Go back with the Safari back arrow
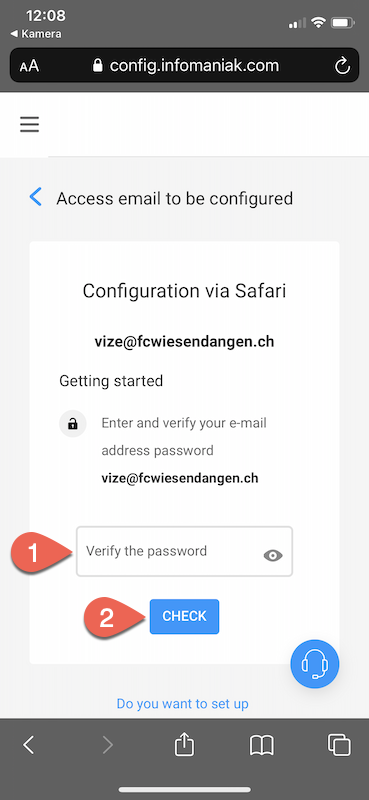The width and height of the screenshot is (369, 800). tap(29, 745)
